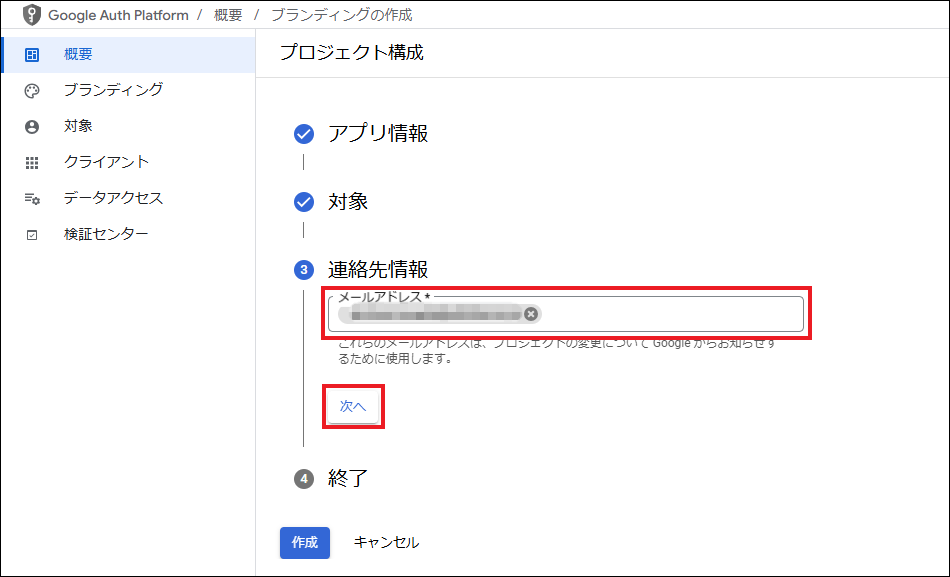Click the ブランディング palette icon
This screenshot has height=577, width=950.
click(32, 90)
